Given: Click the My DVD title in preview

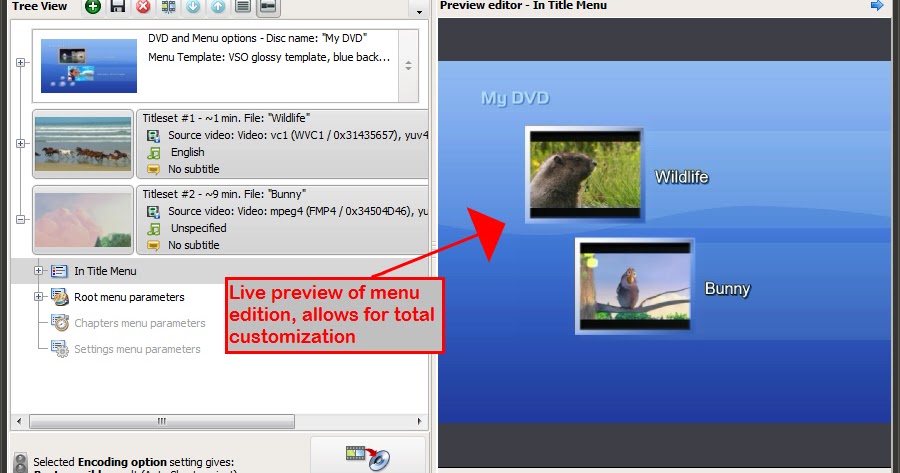Looking at the screenshot, I should 515,98.
